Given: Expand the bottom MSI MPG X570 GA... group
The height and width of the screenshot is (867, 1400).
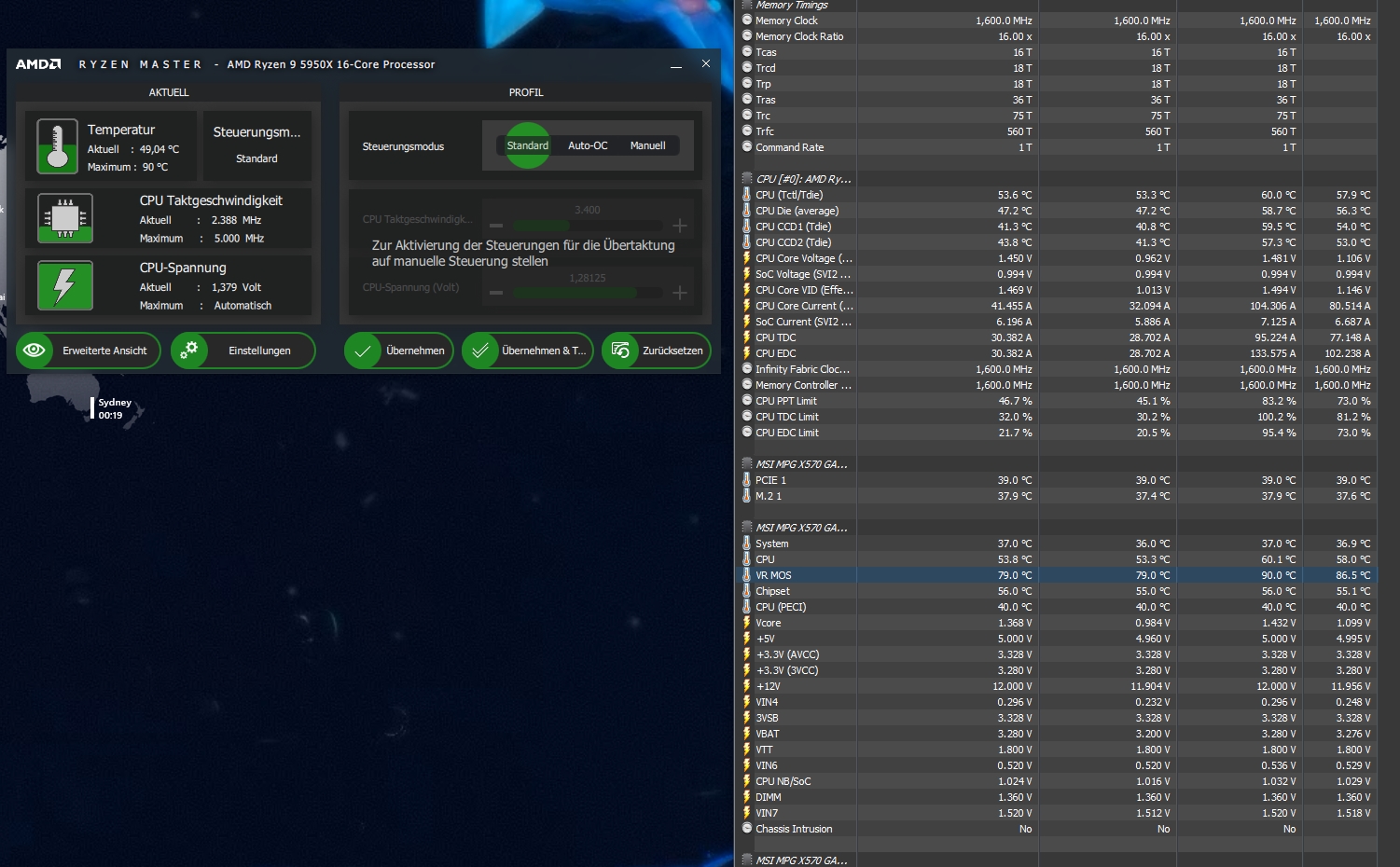Looking at the screenshot, I should click(x=747, y=860).
